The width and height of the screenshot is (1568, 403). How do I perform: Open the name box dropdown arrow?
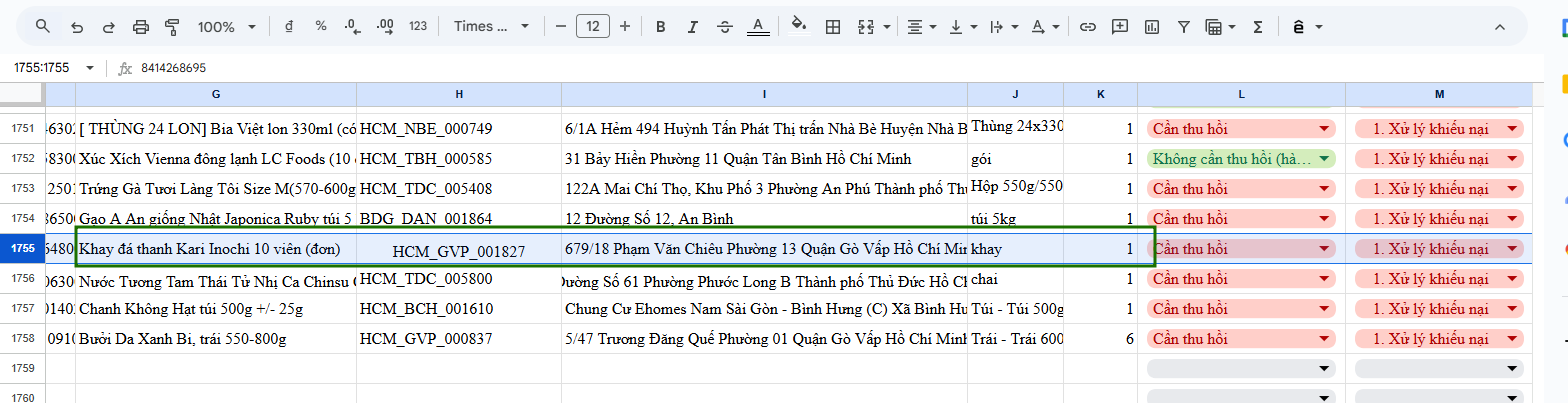[x=90, y=68]
